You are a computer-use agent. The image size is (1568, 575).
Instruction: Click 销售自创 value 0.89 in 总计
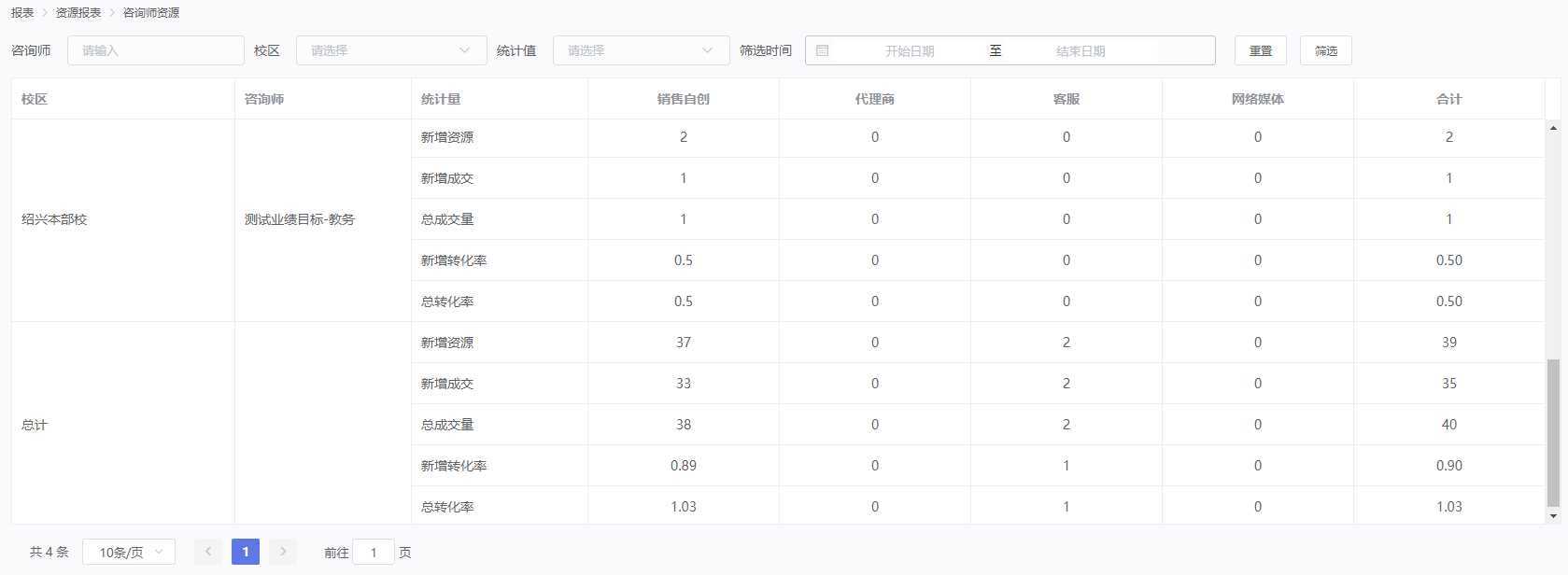click(x=684, y=466)
